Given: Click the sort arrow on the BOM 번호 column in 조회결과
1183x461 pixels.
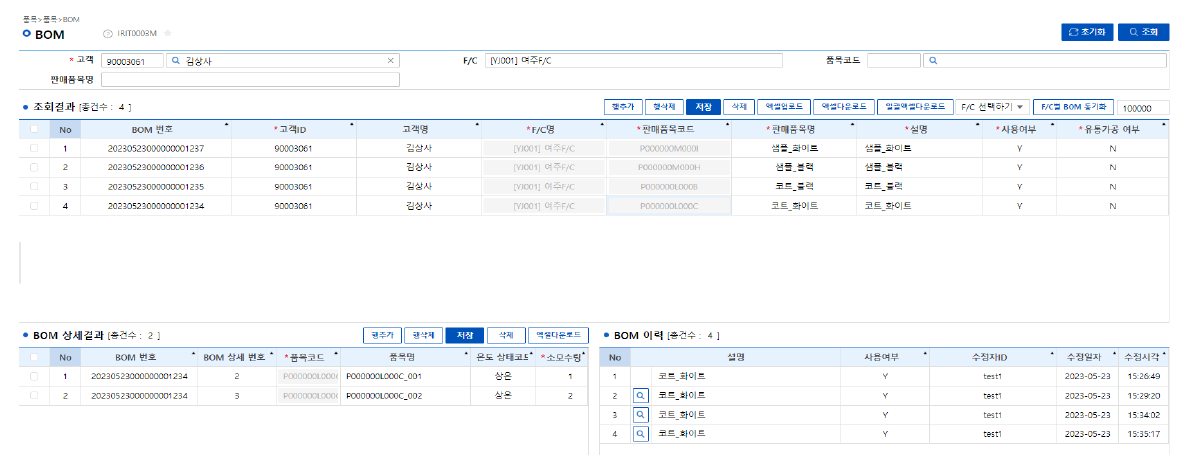Looking at the screenshot, I should point(226,124).
